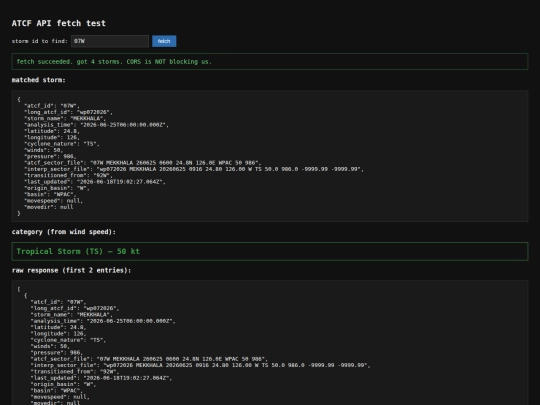
Task: Click the movespeed line in raw response
Action: point(60,397)
